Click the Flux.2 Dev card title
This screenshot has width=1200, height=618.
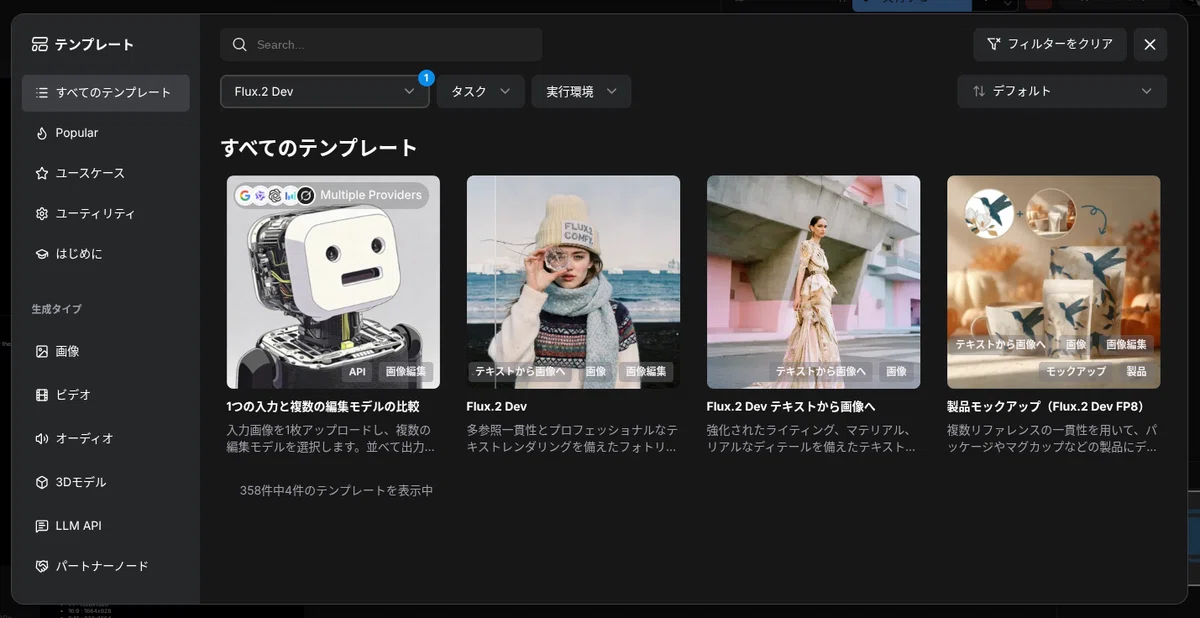coord(496,407)
